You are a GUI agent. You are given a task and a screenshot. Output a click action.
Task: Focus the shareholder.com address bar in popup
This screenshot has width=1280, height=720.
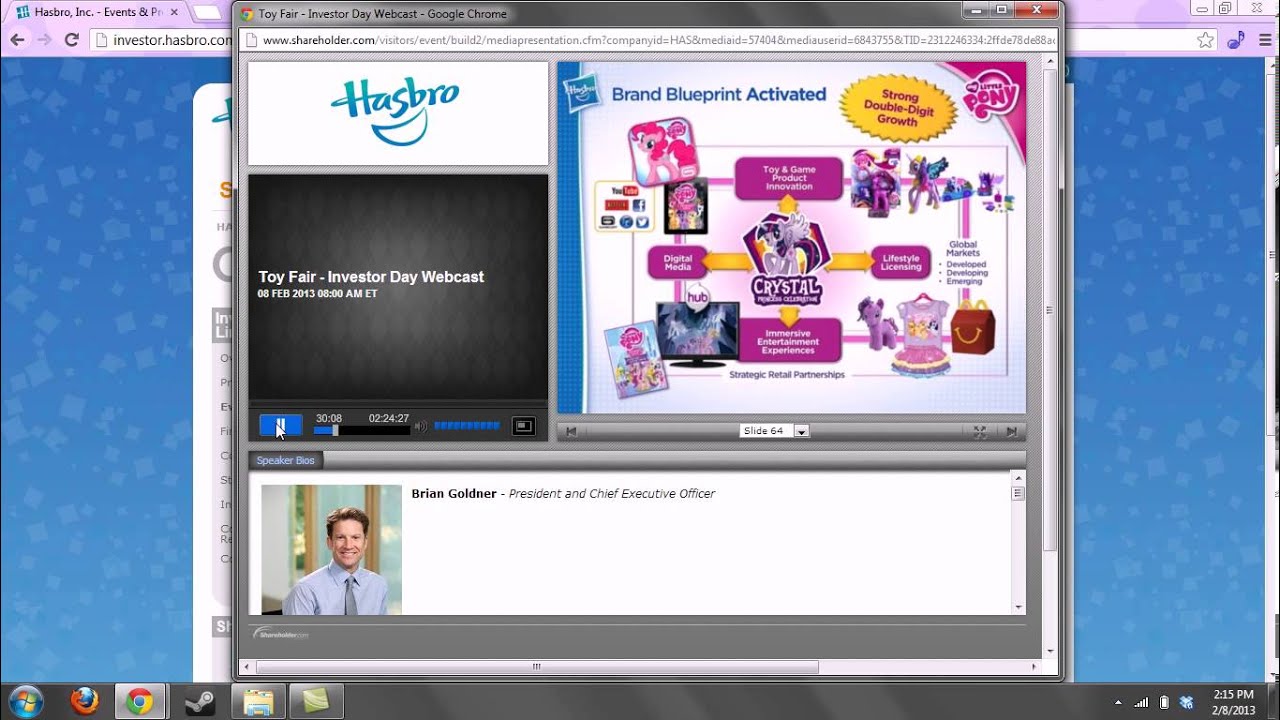[x=658, y=40]
